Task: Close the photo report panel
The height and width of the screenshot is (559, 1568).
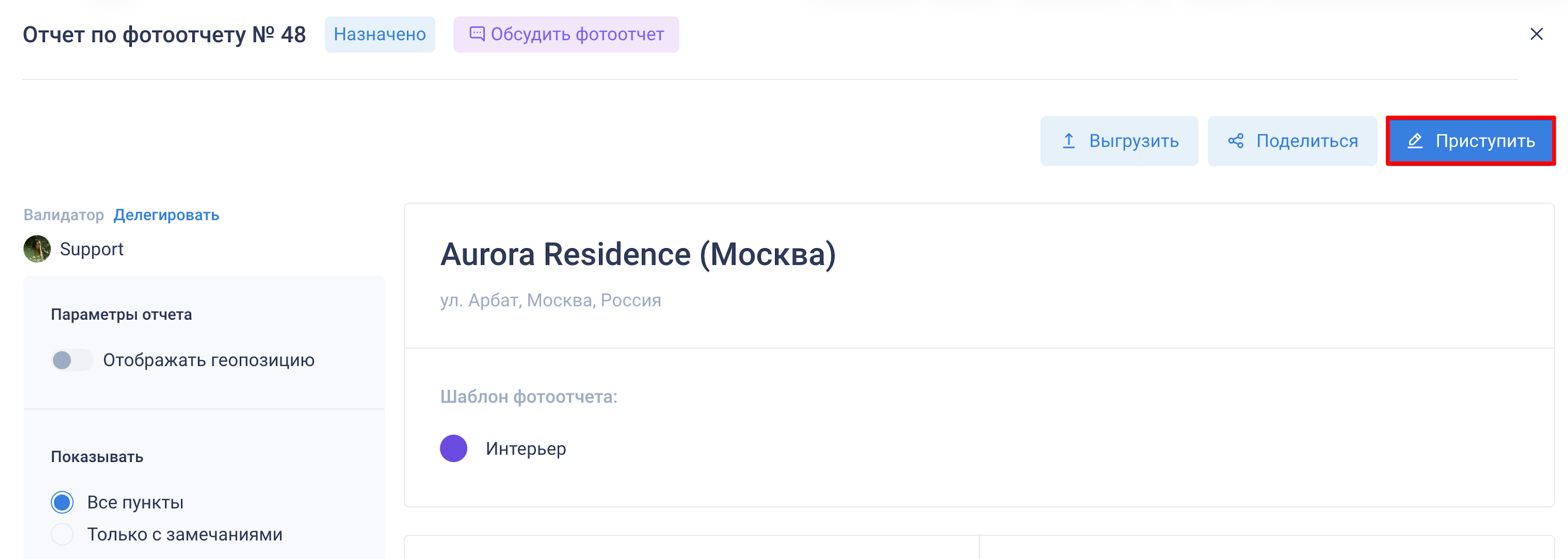Action: click(x=1536, y=34)
